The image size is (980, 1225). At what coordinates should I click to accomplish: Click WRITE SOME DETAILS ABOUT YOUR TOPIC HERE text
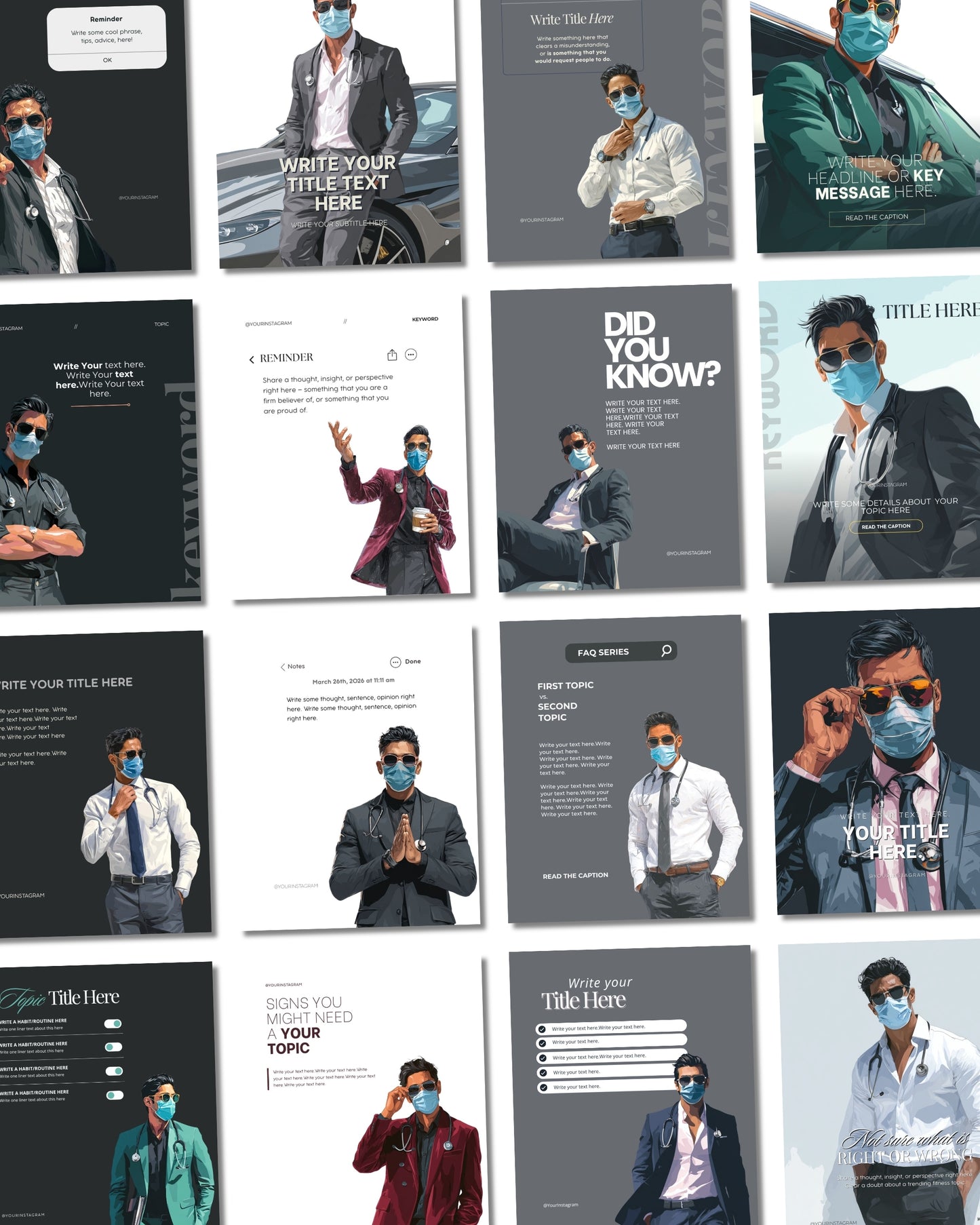point(886,506)
